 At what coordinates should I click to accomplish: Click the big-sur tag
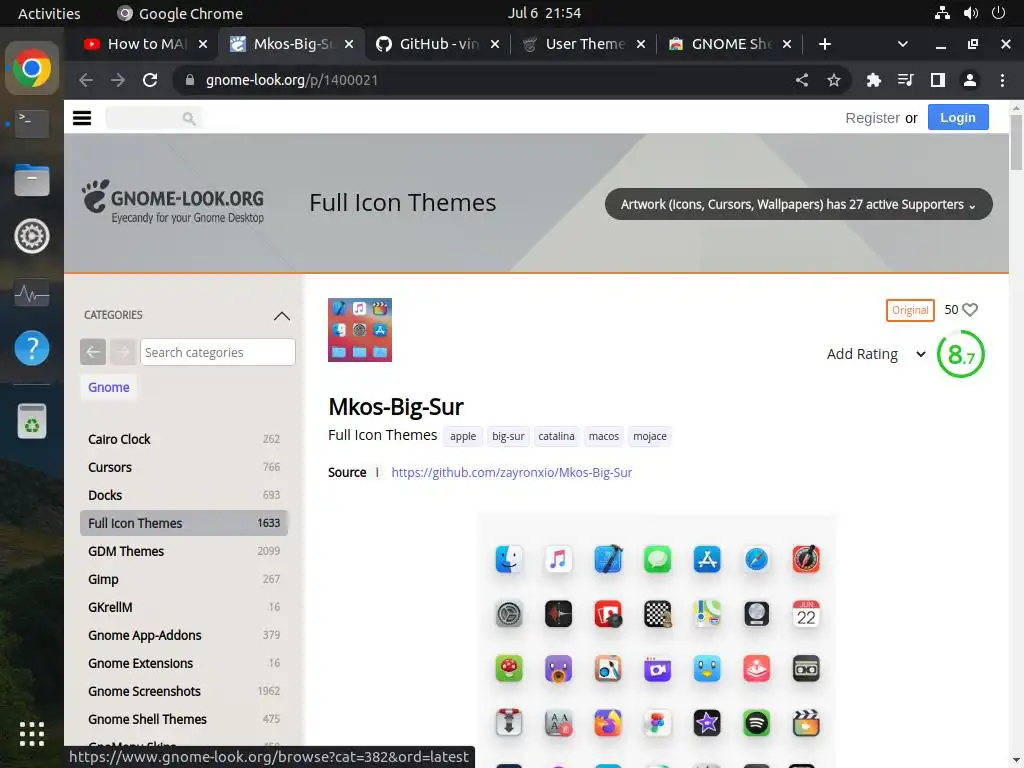(x=508, y=436)
